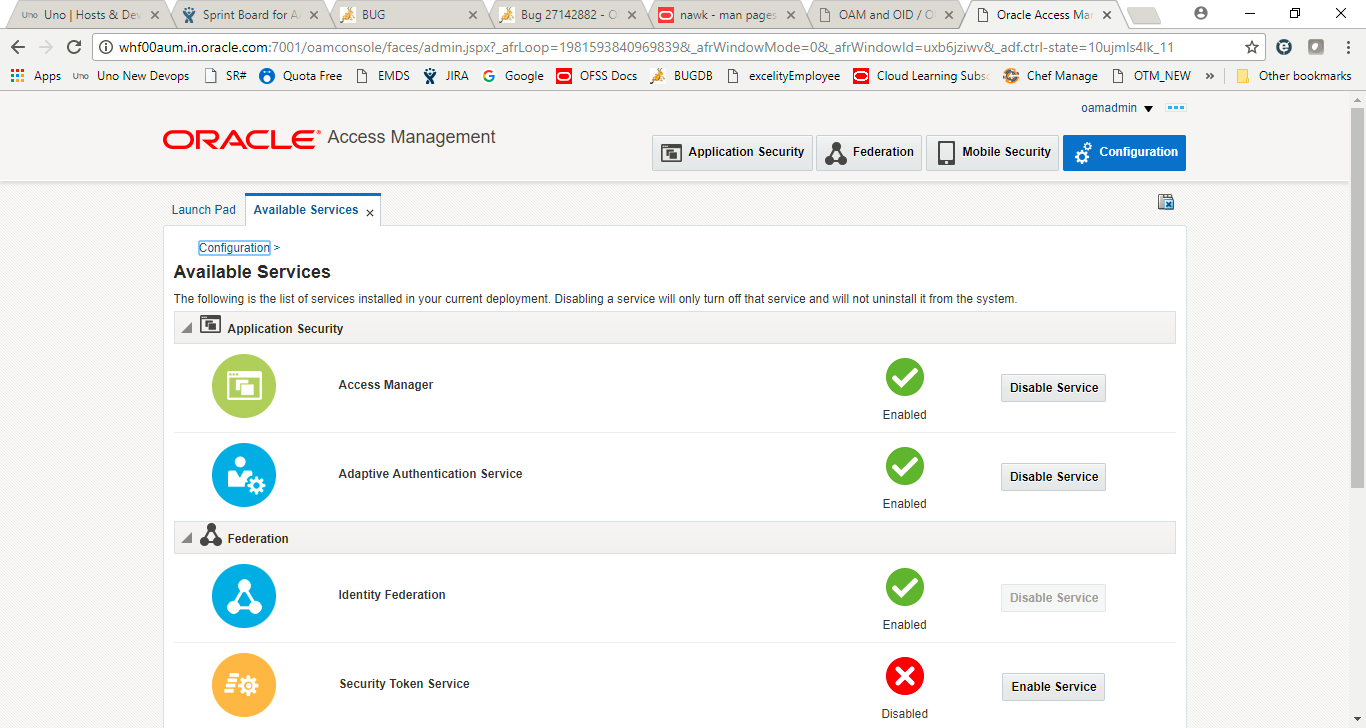Open the Chef Manage bookmark
The height and width of the screenshot is (728, 1366).
(1050, 76)
